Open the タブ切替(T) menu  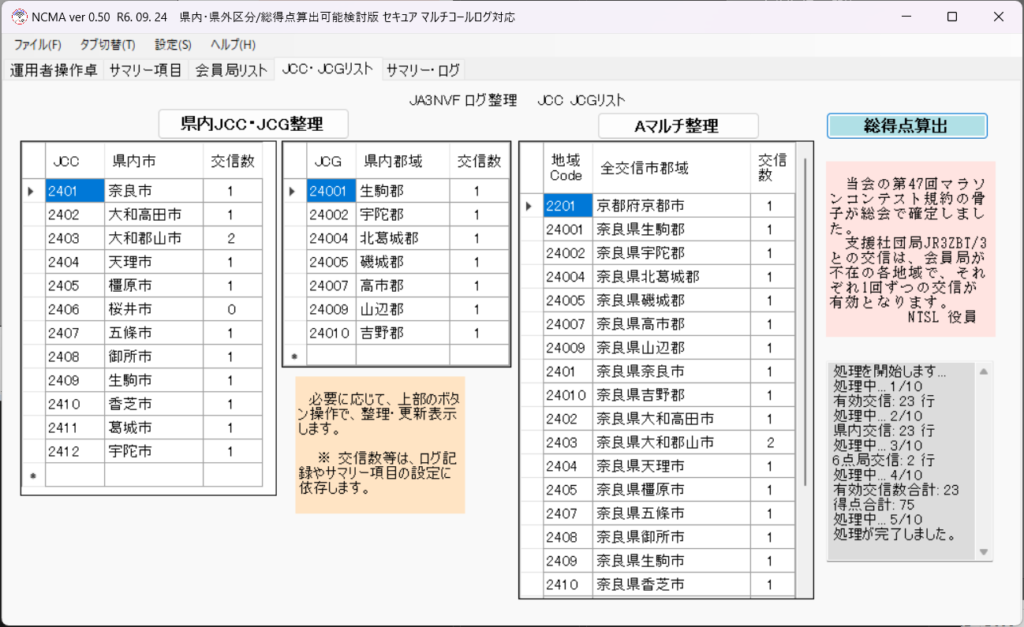[107, 45]
